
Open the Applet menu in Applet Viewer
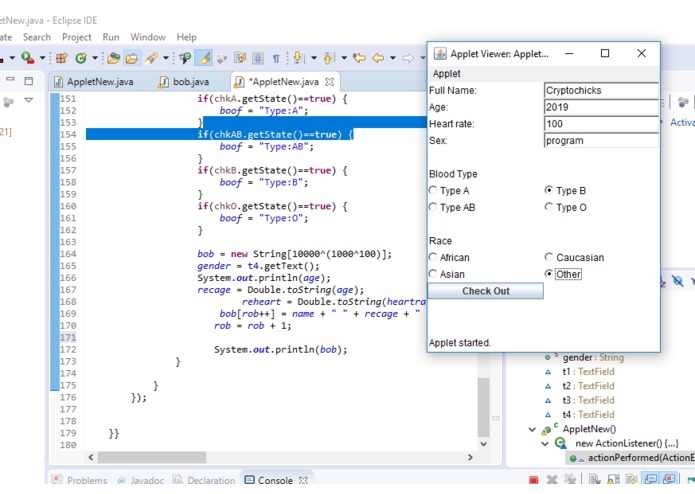(x=446, y=74)
